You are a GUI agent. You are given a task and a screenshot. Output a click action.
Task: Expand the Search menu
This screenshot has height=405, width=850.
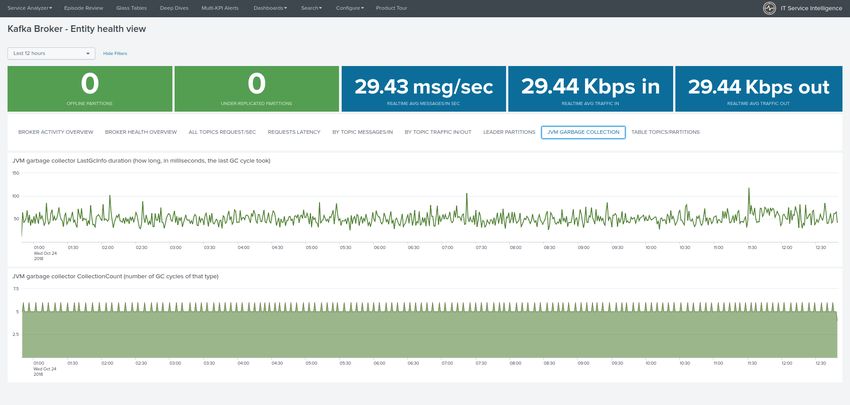coord(311,8)
